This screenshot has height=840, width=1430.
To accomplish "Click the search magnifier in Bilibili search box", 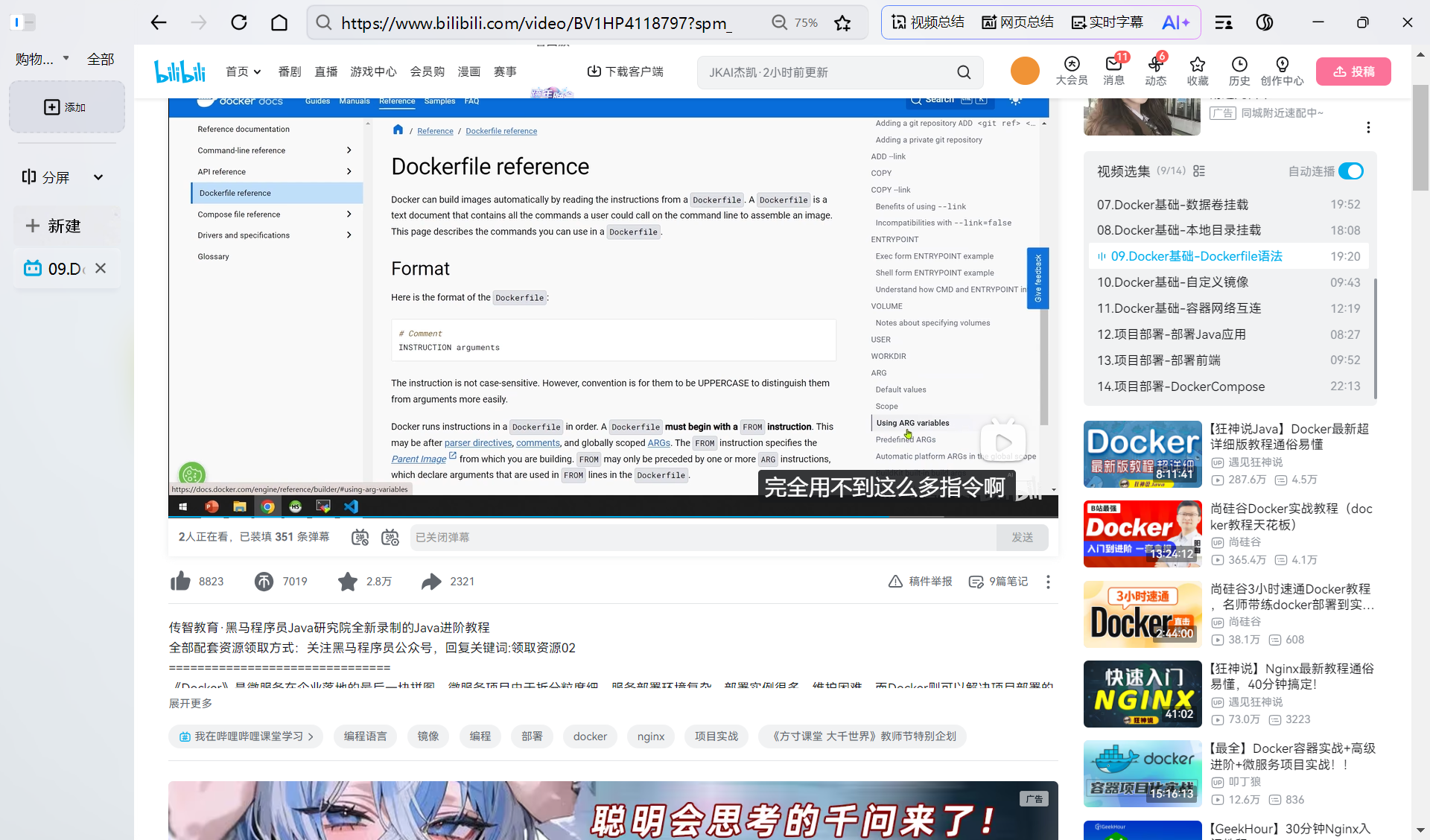I will [964, 72].
